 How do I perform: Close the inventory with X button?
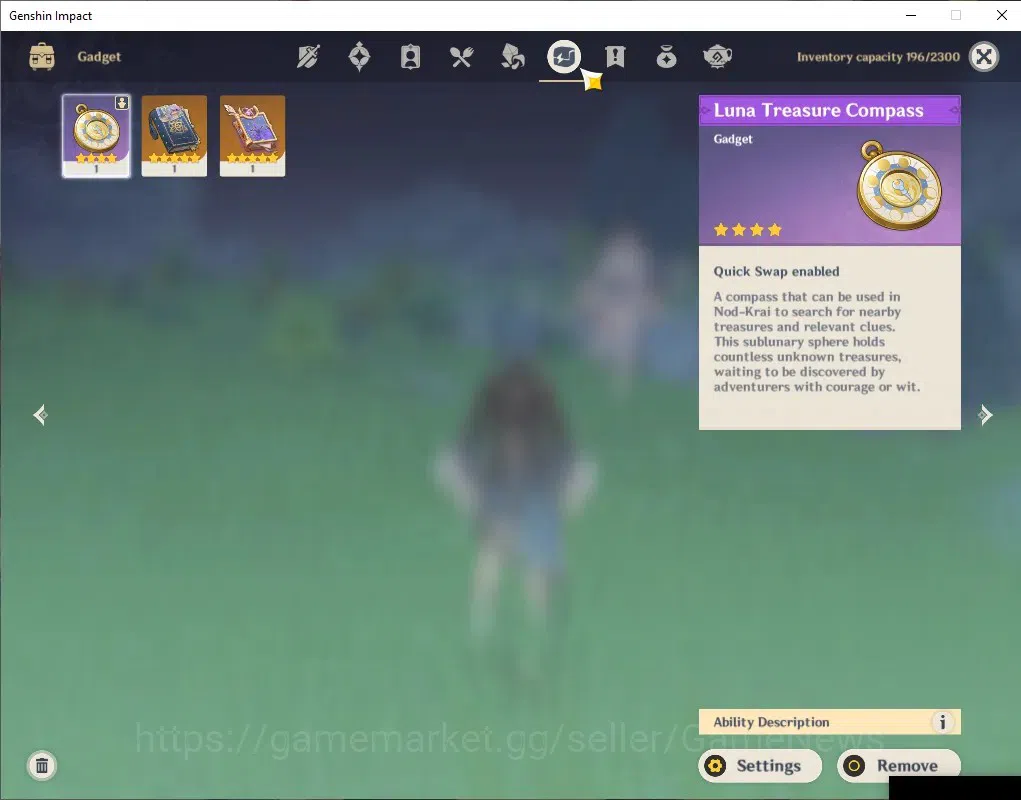(x=984, y=57)
